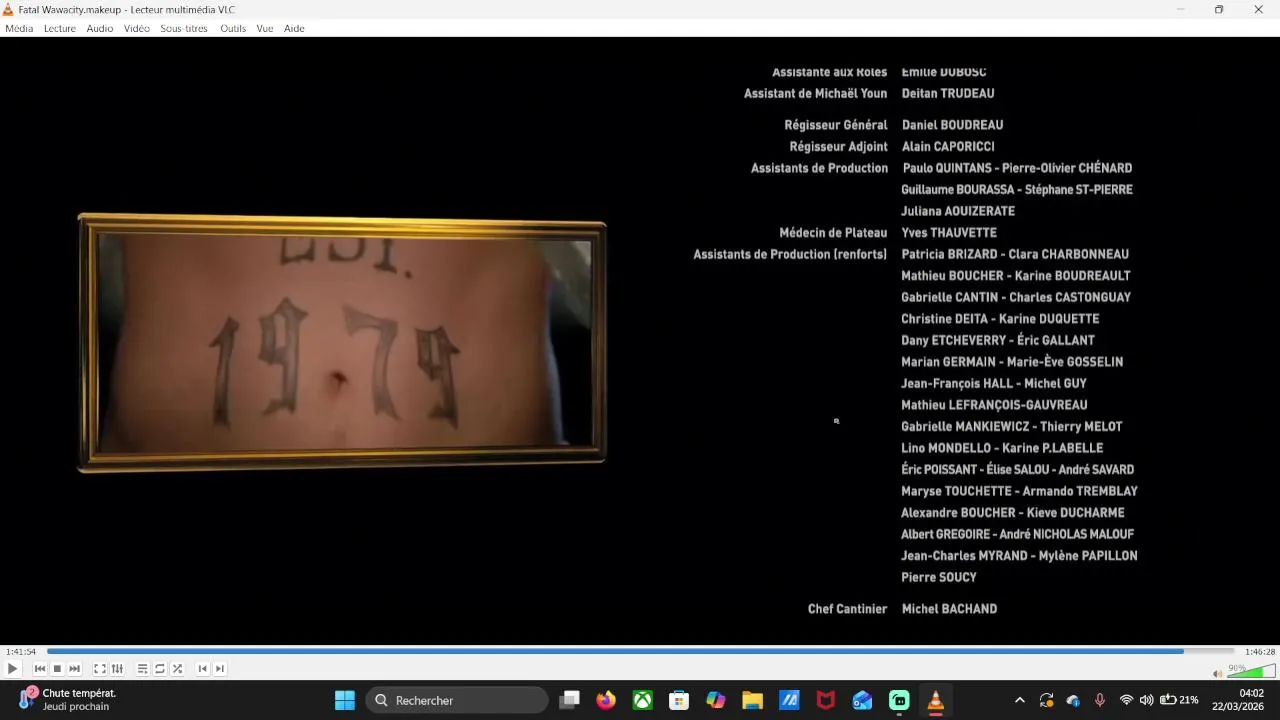Toggle loop repeat mode
This screenshot has height=720, width=1280.
pos(160,669)
